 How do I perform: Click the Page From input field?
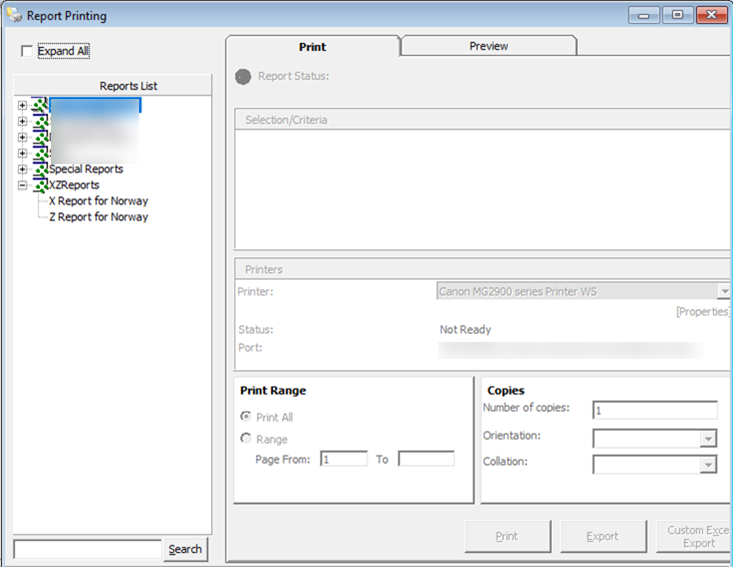coord(344,459)
